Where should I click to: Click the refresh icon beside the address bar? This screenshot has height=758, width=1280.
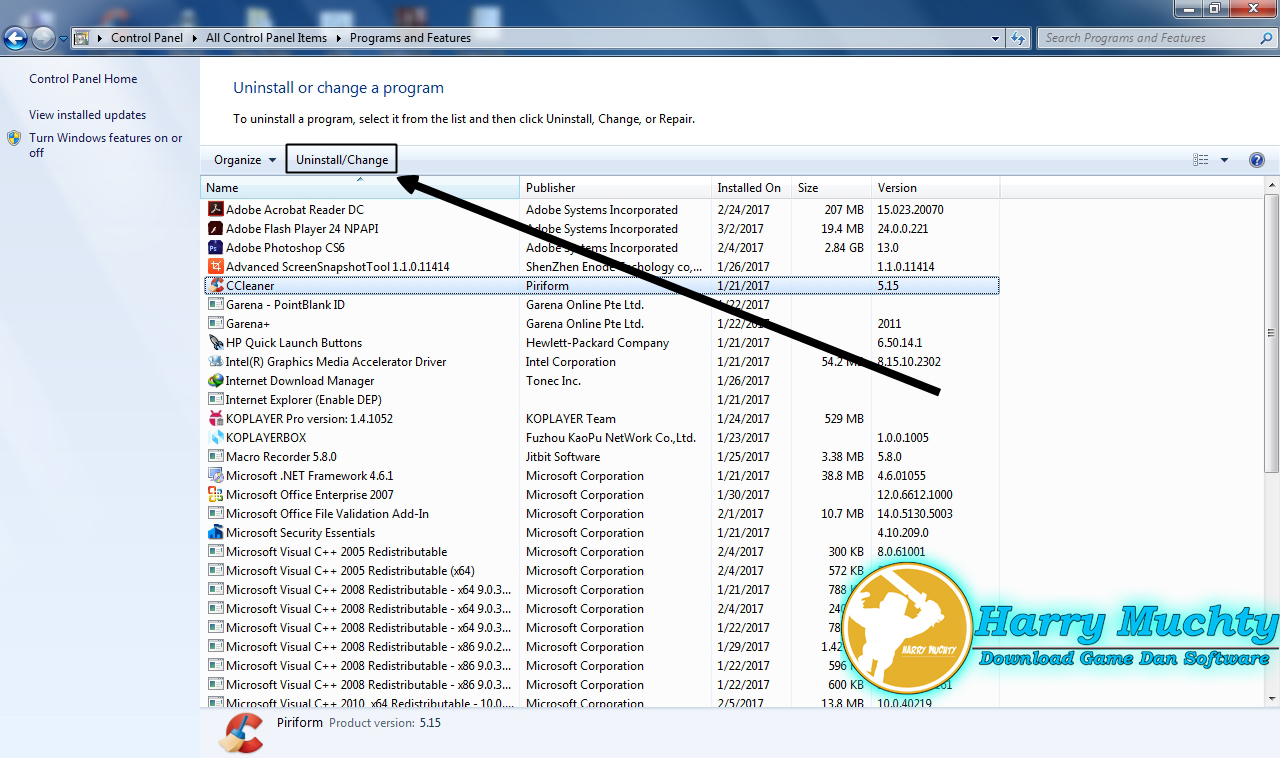tap(1016, 38)
